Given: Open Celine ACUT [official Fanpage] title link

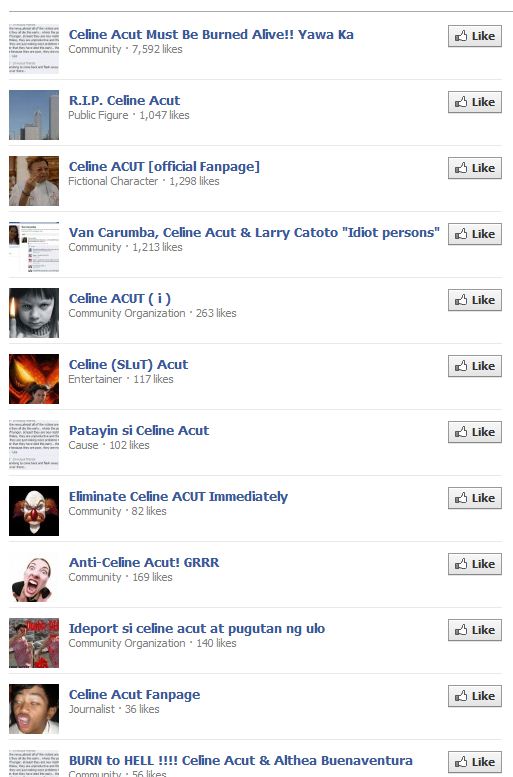Looking at the screenshot, I should click(x=164, y=166).
